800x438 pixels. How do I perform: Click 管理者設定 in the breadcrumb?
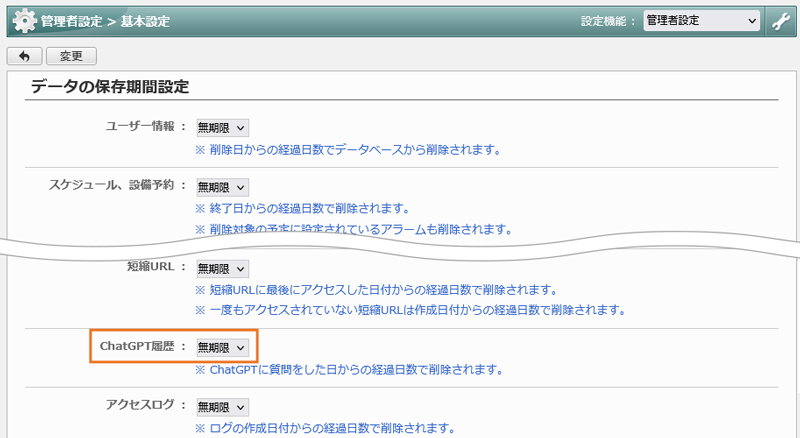tap(74, 22)
